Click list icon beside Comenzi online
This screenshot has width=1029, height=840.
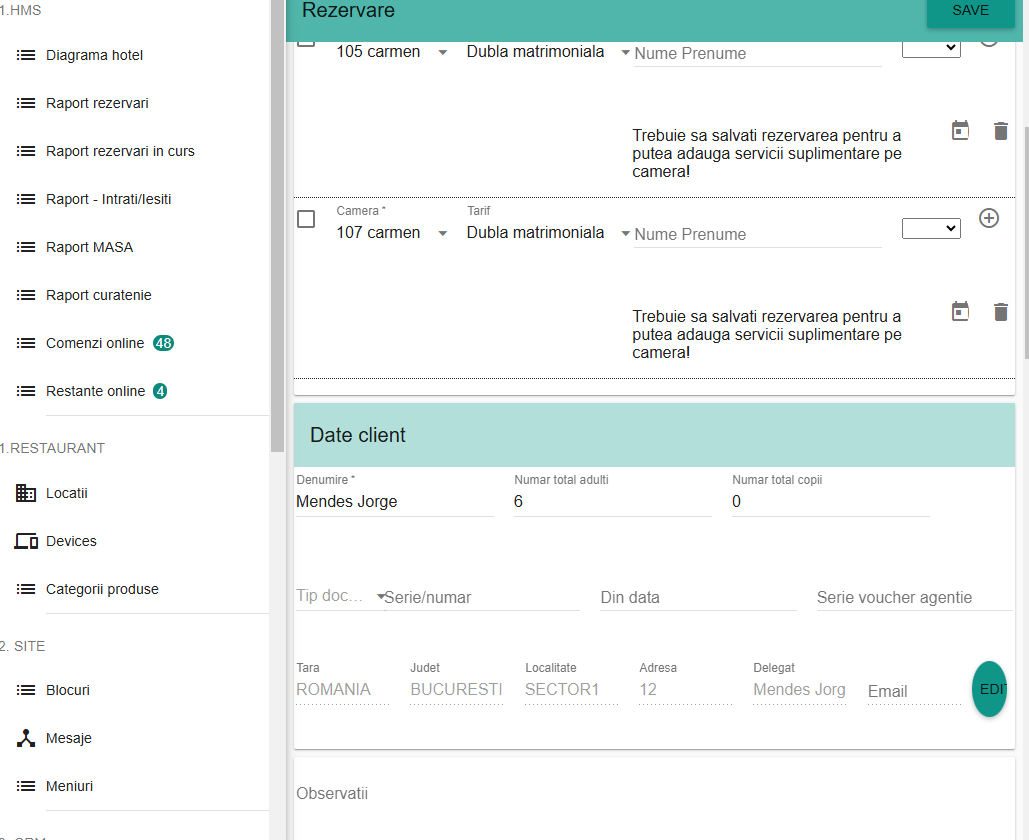pos(26,343)
